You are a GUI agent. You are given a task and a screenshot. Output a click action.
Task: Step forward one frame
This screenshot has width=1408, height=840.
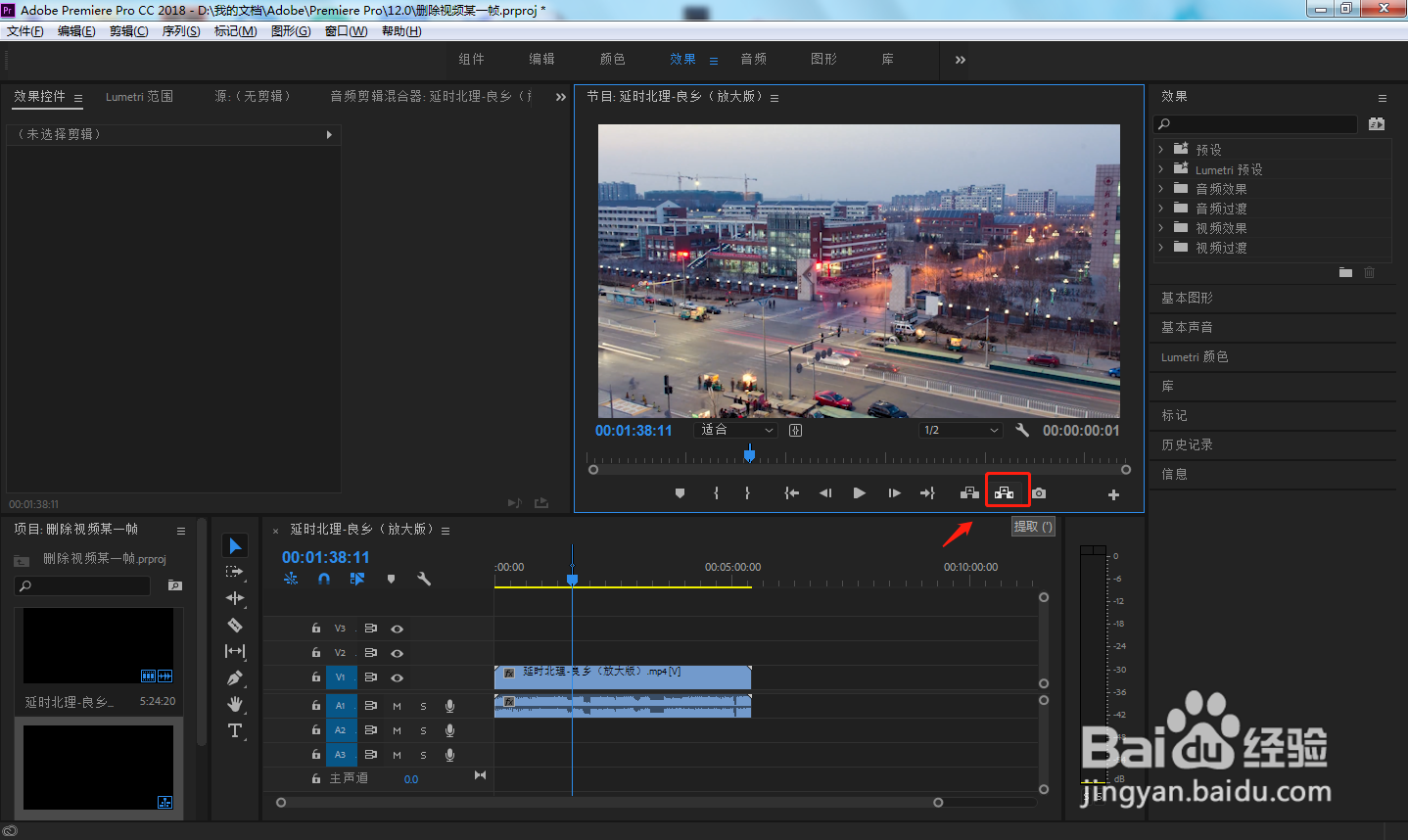click(x=894, y=493)
